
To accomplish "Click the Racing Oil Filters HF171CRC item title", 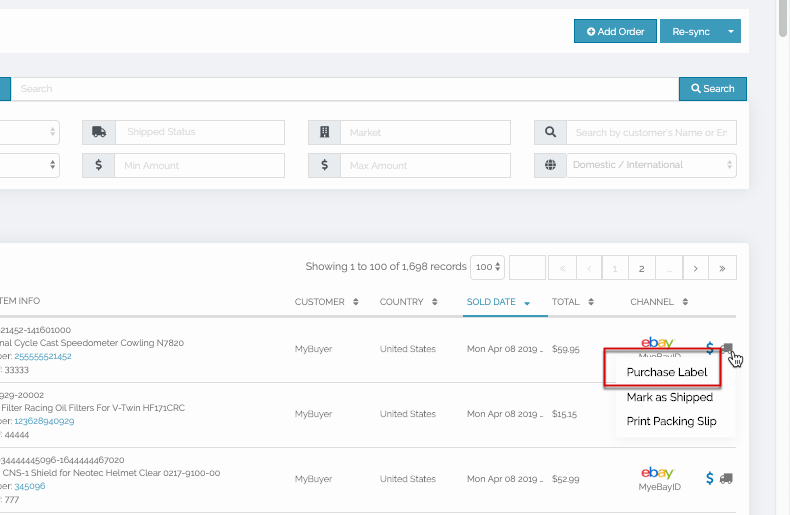I will pyautogui.click(x=93, y=408).
